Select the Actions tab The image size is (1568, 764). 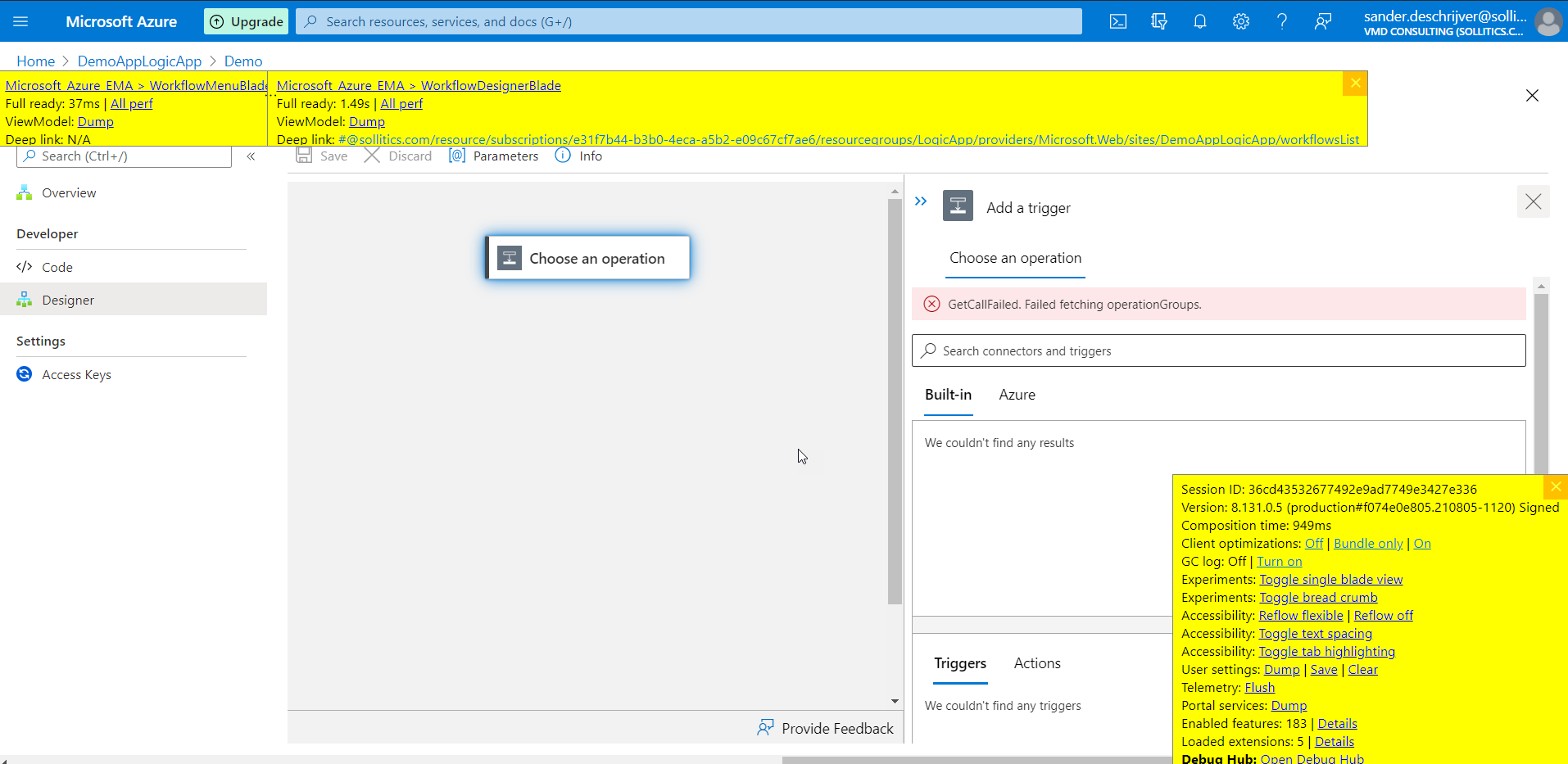click(1037, 663)
